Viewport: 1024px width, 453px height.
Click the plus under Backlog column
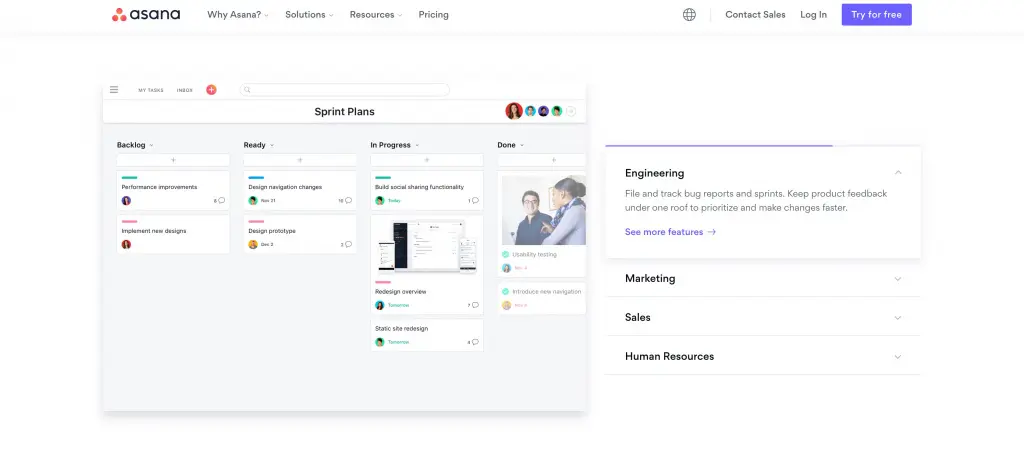pyautogui.click(x=173, y=160)
